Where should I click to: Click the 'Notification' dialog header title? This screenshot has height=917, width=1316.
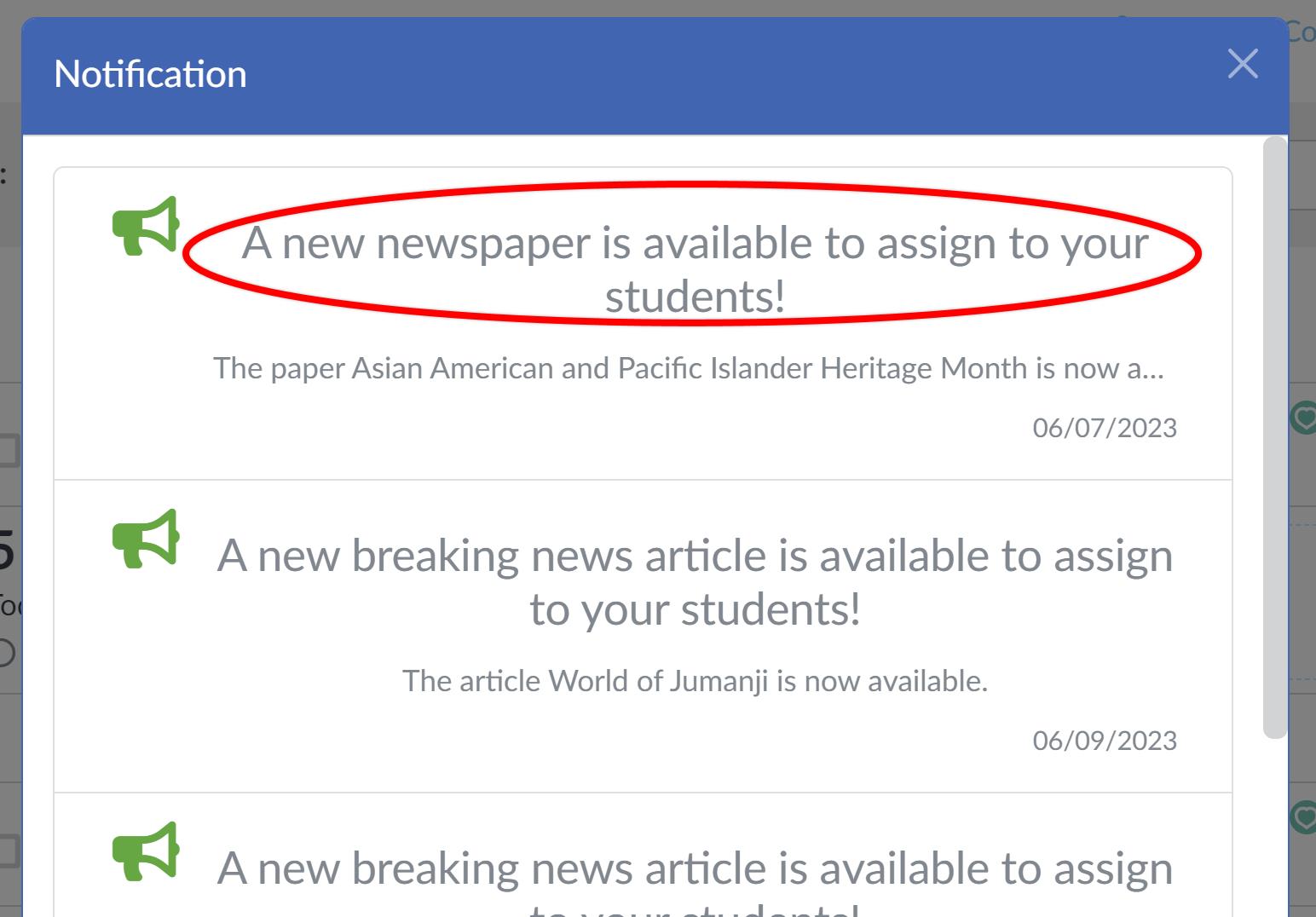point(150,74)
